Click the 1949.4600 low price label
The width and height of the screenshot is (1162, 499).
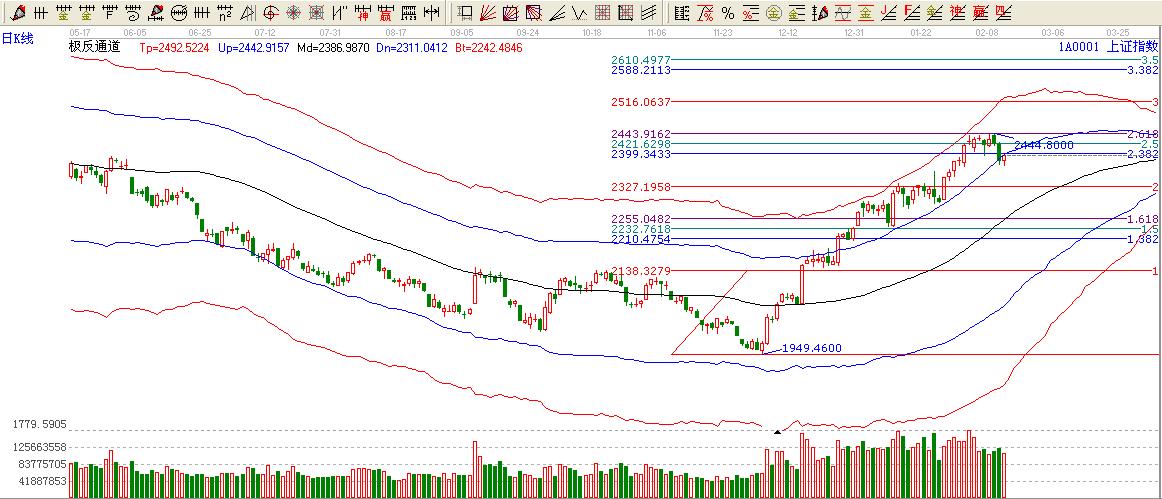coord(811,348)
